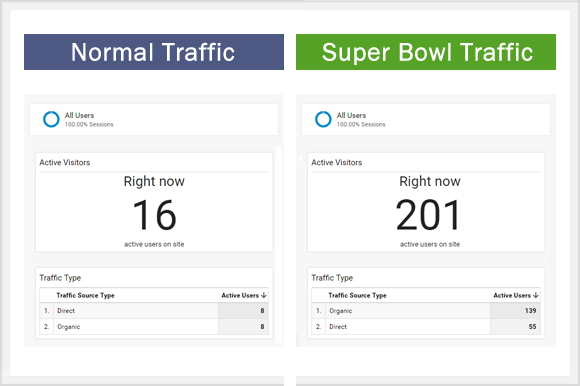The height and width of the screenshot is (386, 580).
Task: Click active users on site text below 16
Action: [154, 244]
